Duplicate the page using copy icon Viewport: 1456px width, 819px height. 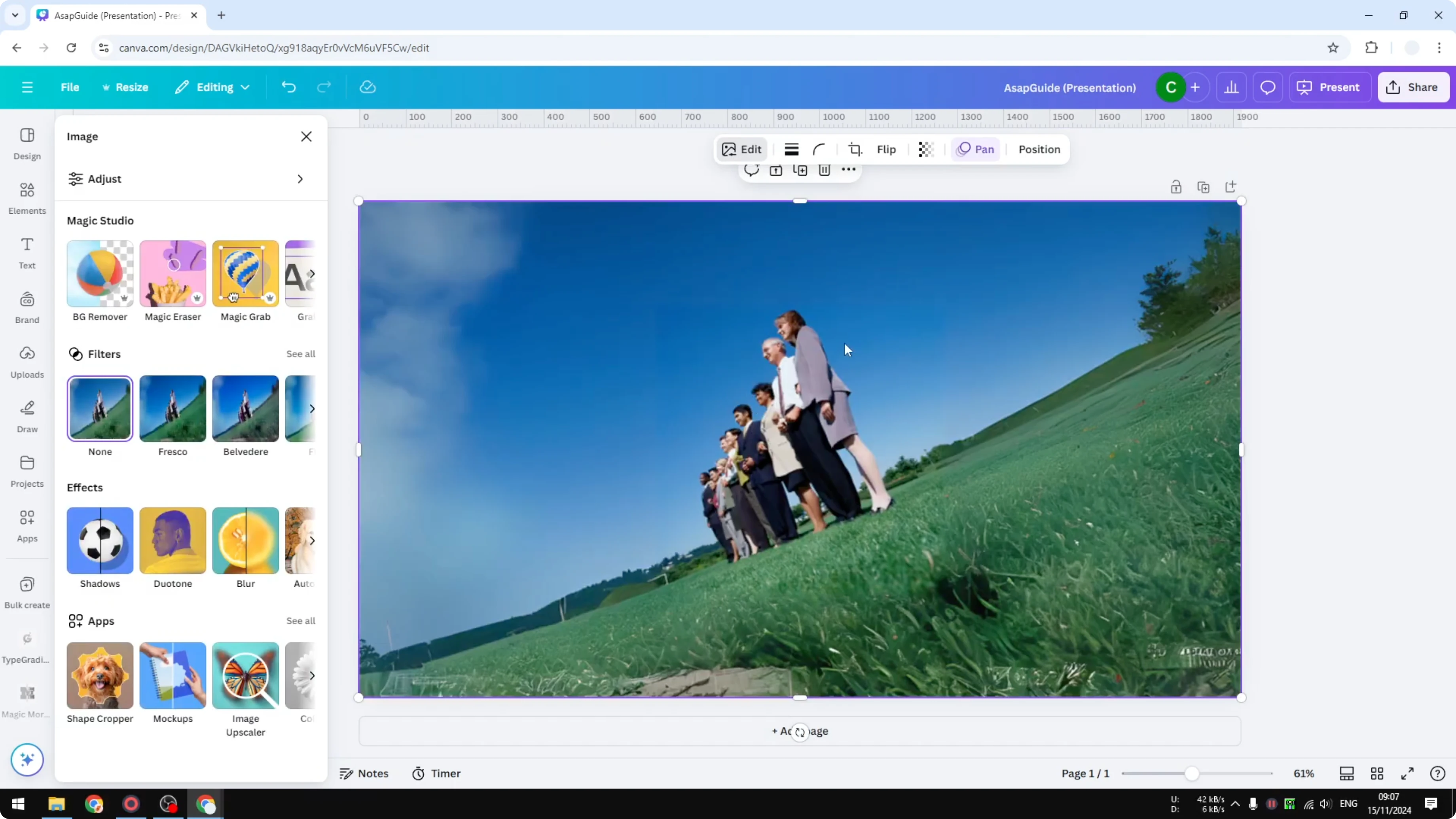click(1204, 186)
